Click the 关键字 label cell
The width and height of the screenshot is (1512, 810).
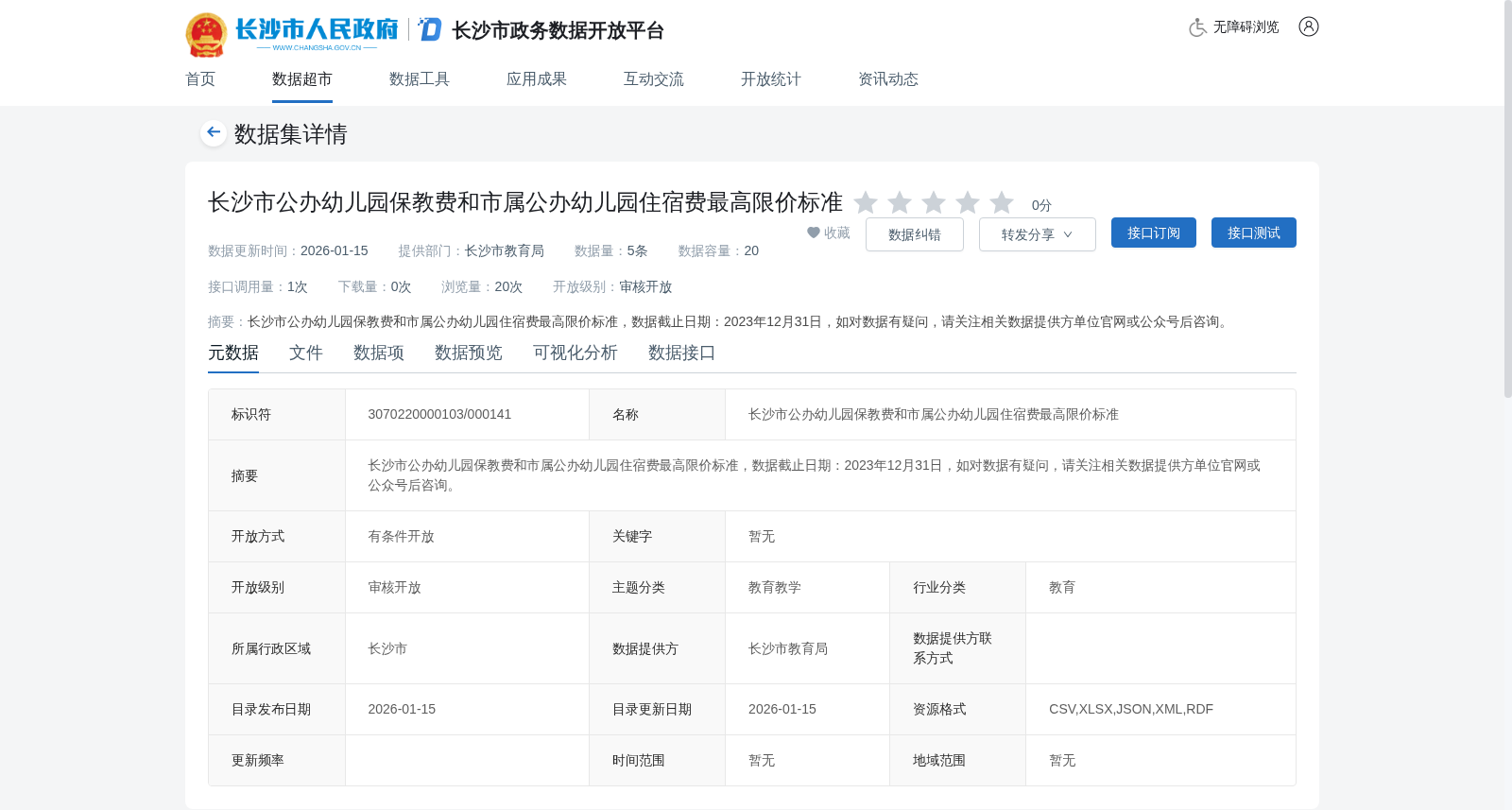[657, 536]
